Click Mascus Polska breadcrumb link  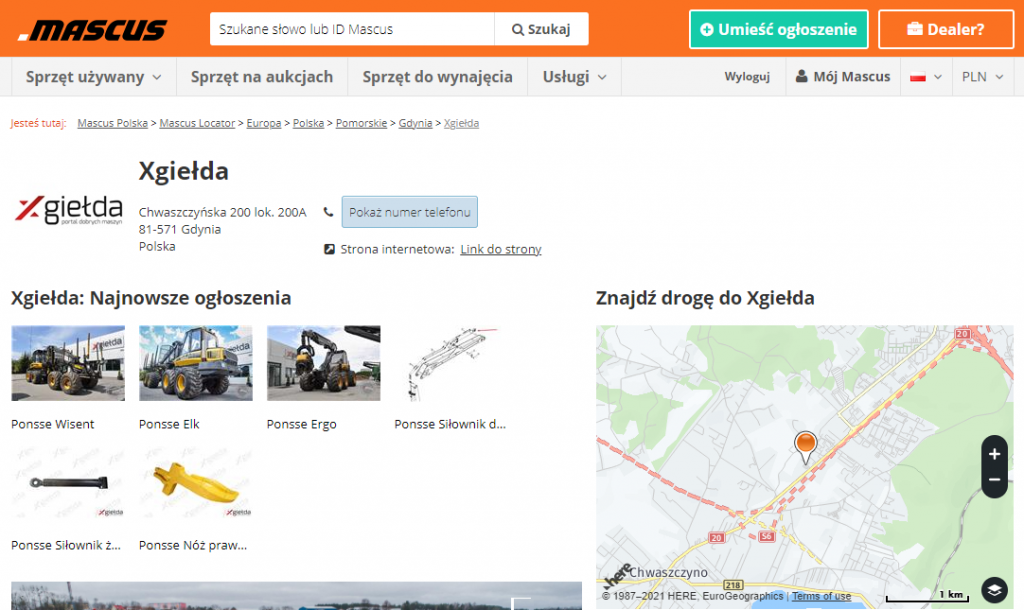(x=112, y=123)
